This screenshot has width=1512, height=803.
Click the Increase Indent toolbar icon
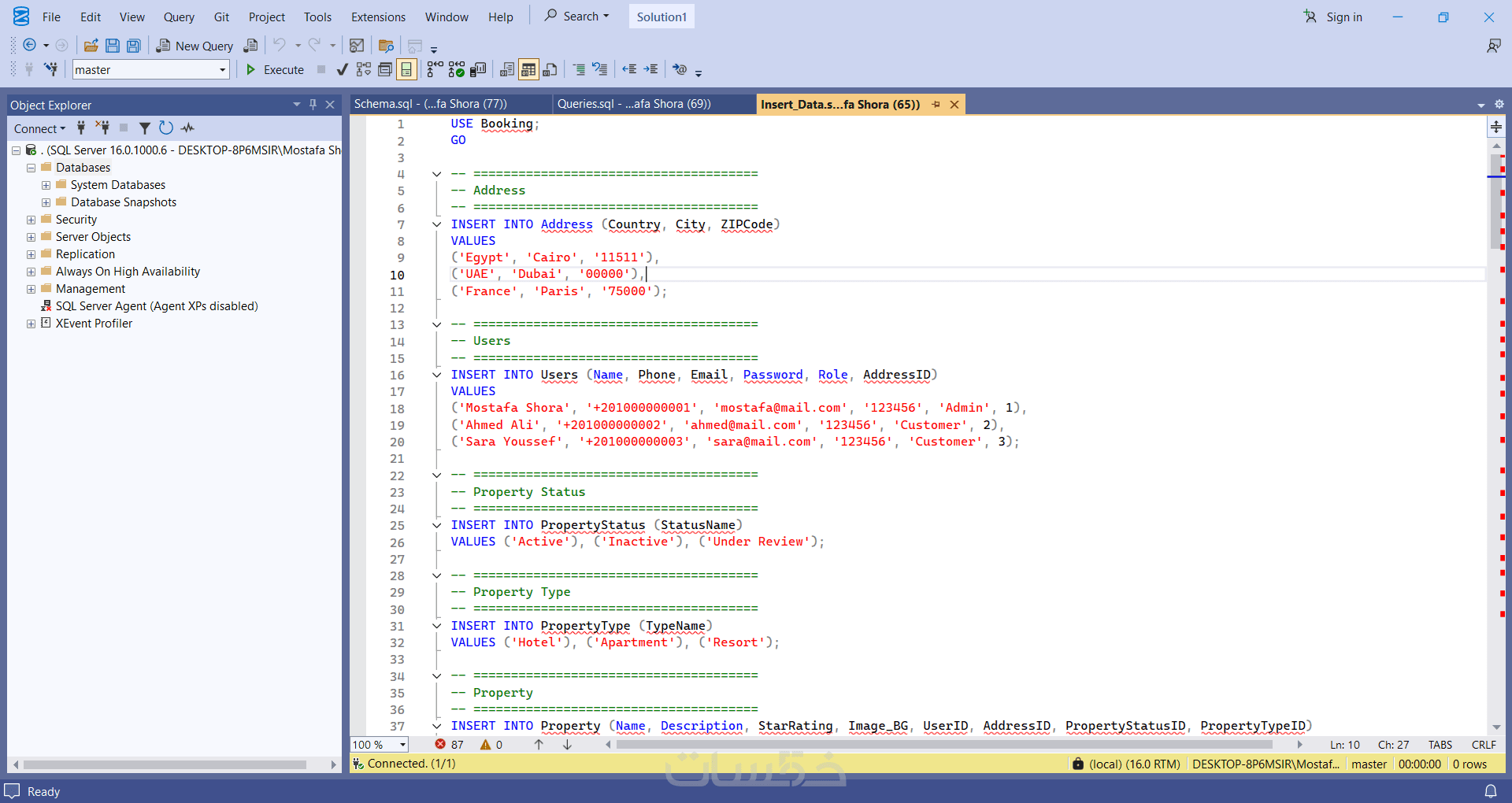[650, 70]
